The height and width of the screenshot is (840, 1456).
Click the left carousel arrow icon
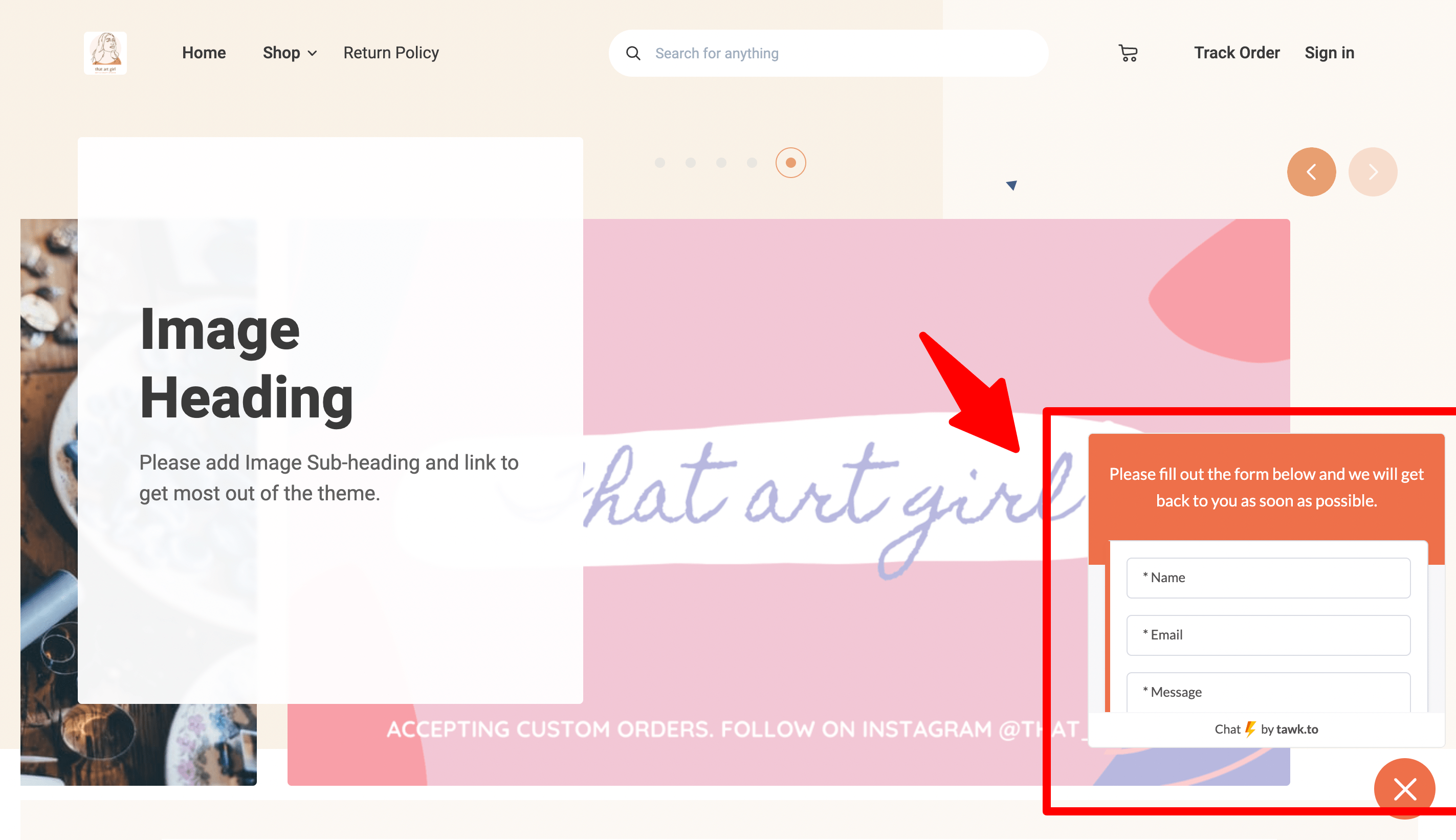click(x=1312, y=171)
